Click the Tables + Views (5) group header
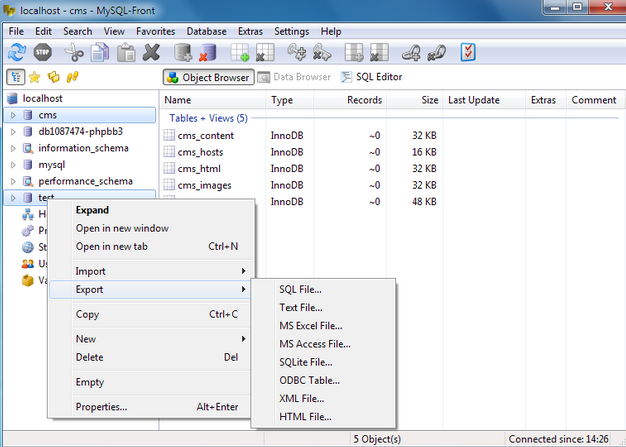 208,118
